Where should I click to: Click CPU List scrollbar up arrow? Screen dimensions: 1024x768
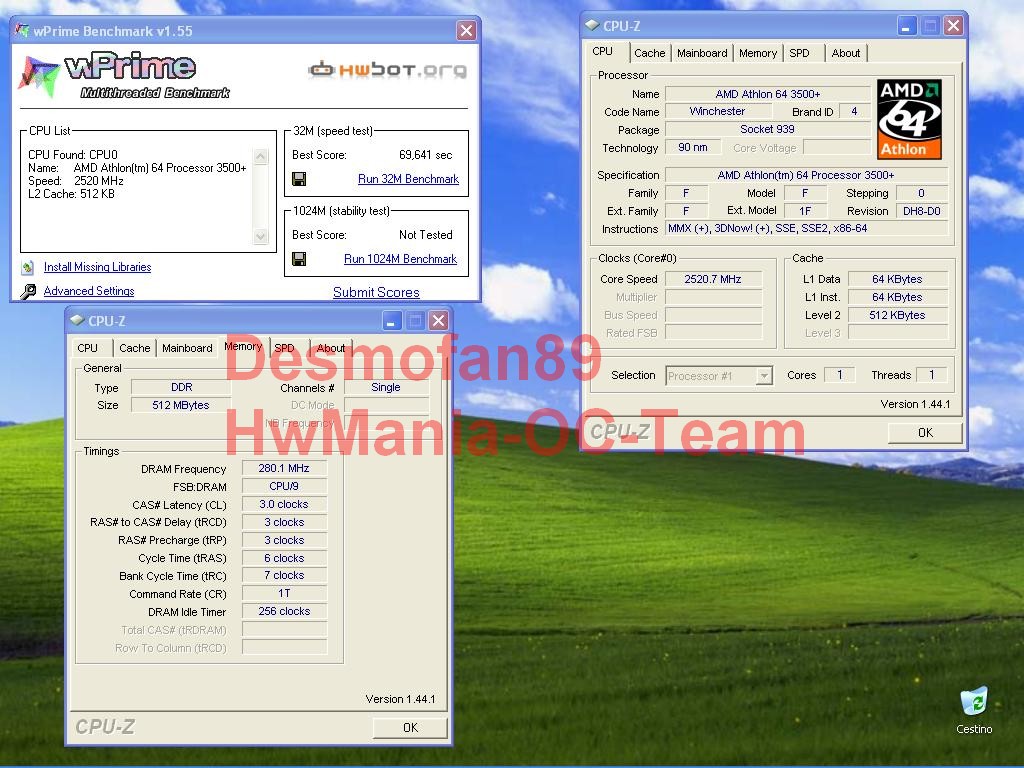261,156
